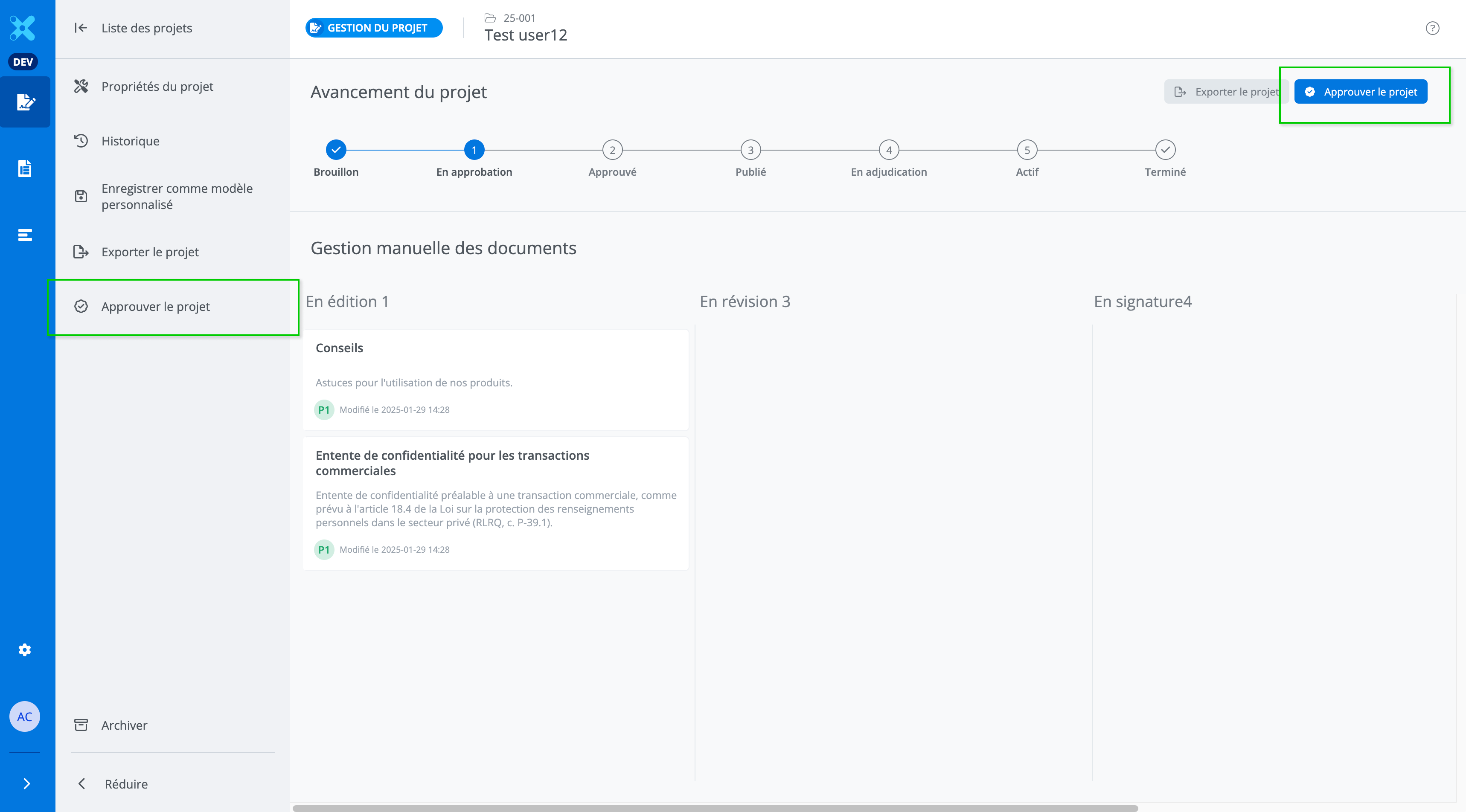Collapse the menu with Réduire
The width and height of the screenshot is (1466, 812).
[125, 783]
